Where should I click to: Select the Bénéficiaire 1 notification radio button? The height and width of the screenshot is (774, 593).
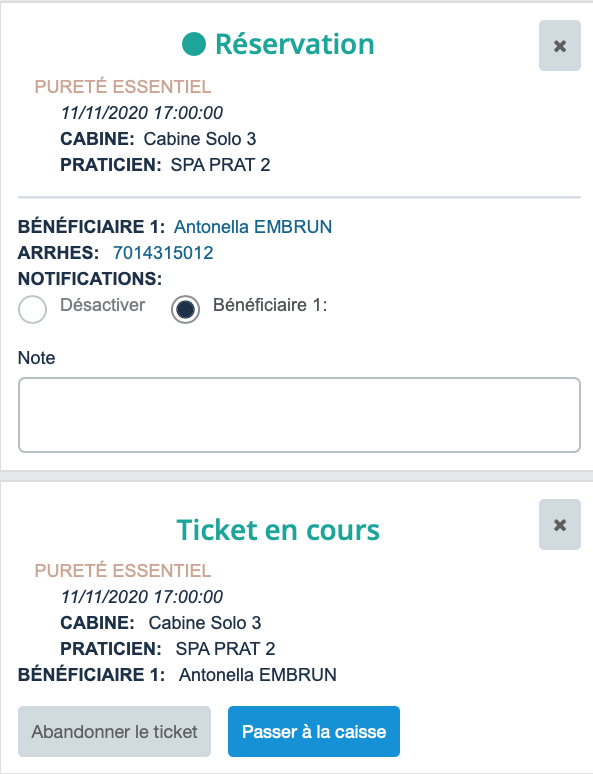[x=185, y=310]
